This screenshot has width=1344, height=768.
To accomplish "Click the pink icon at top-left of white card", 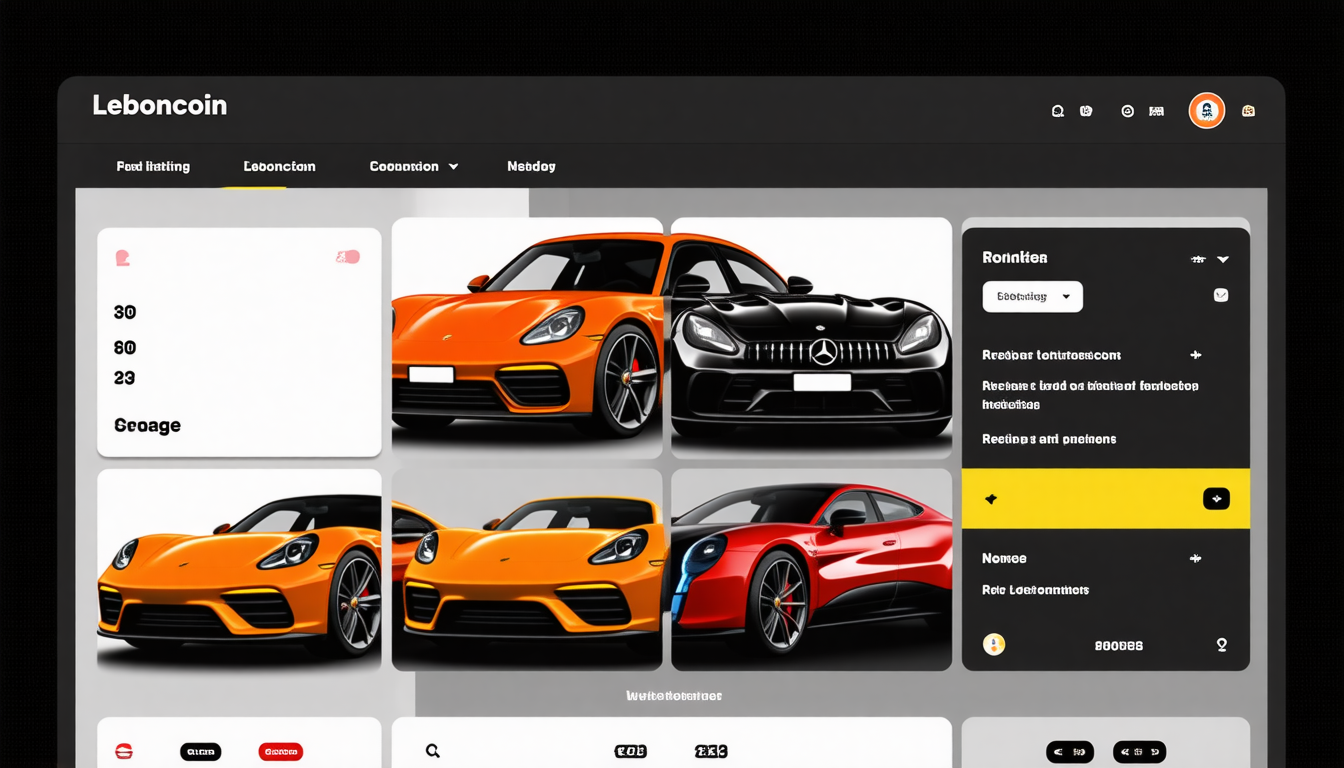I will [x=123, y=258].
